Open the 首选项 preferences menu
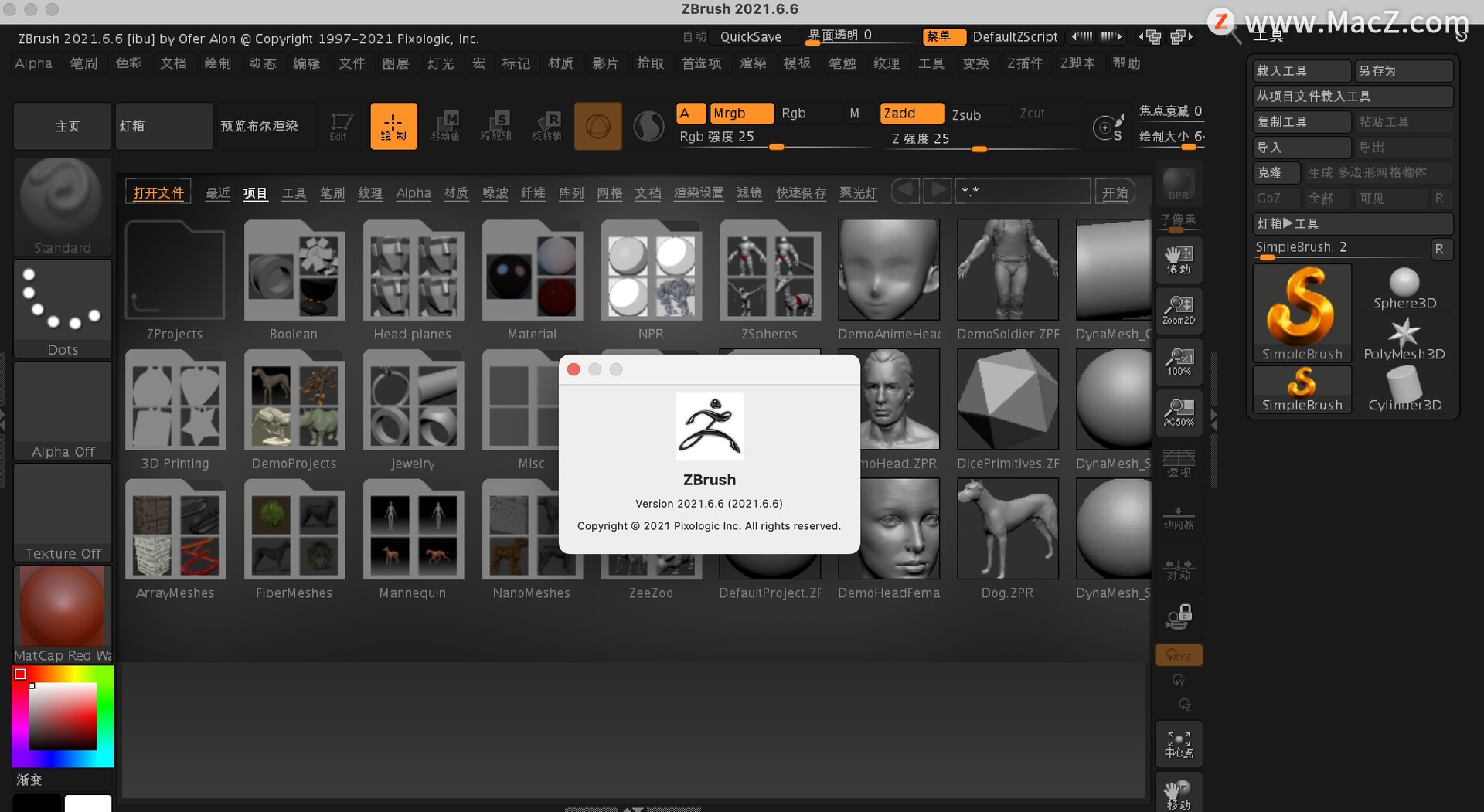This screenshot has width=1484, height=812. 702,63
